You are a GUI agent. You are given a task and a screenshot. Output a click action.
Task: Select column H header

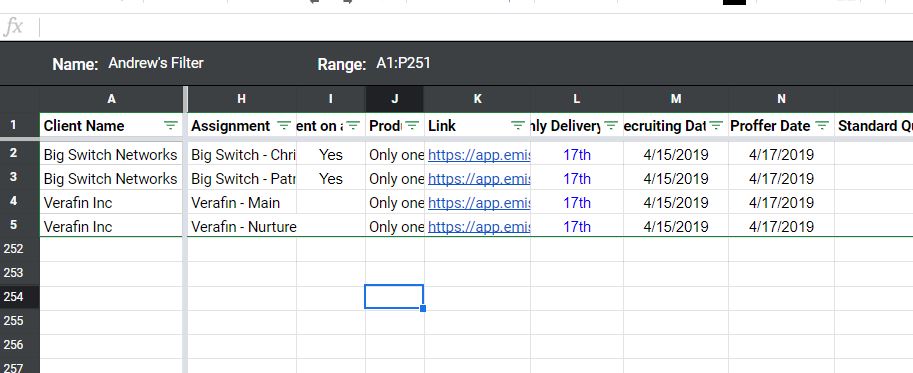click(242, 99)
